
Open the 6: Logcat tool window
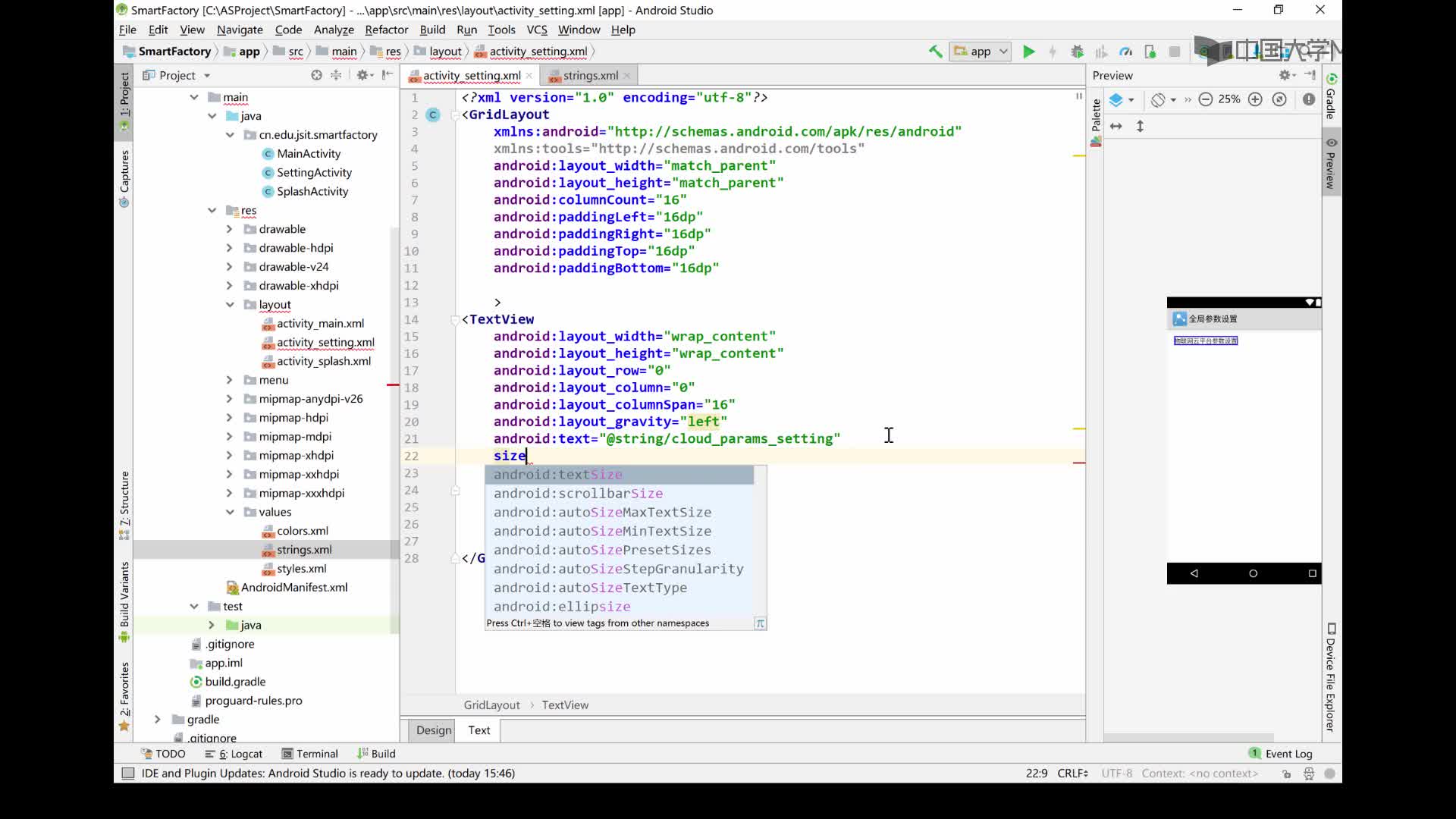pos(234,754)
